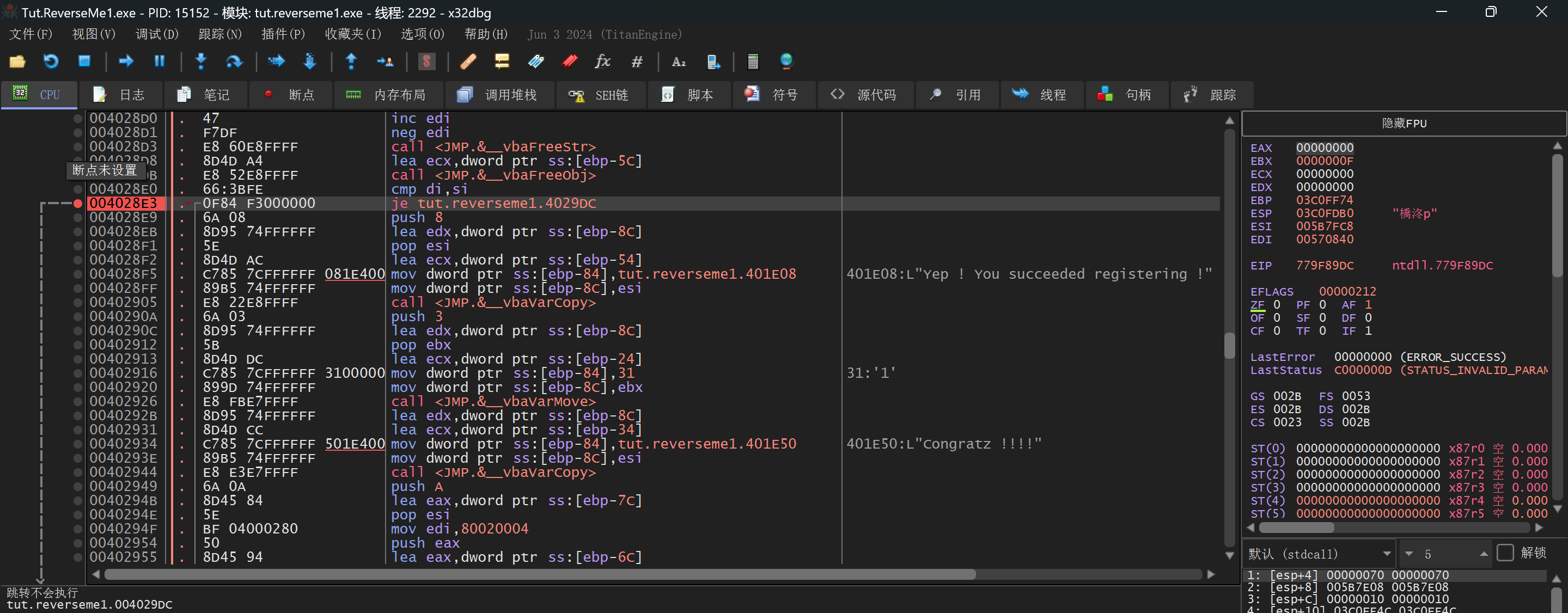Viewport: 1568px width, 613px height.
Task: Open the calculator tool icon
Action: point(753,62)
